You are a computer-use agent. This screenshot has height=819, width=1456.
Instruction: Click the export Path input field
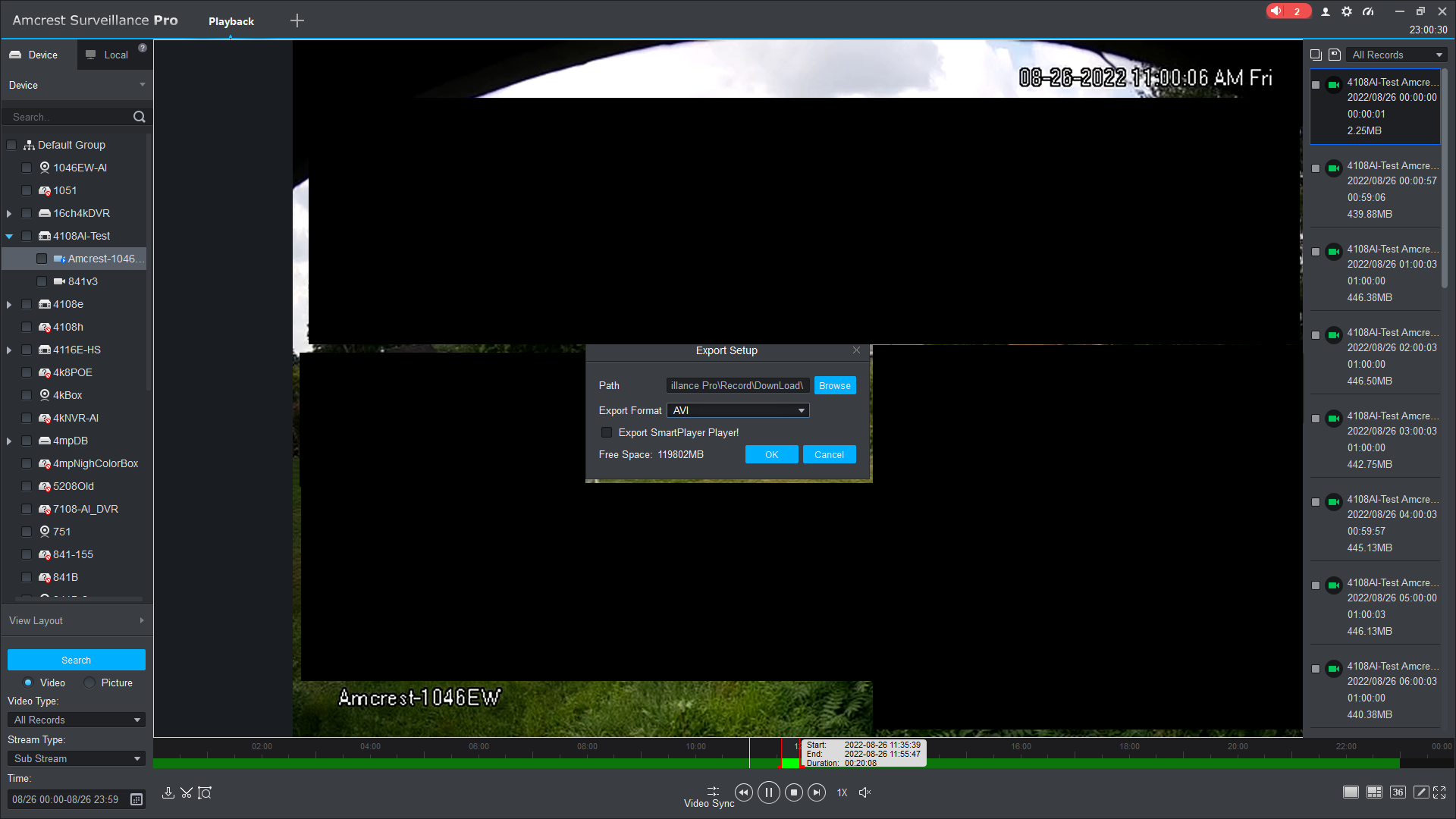738,386
